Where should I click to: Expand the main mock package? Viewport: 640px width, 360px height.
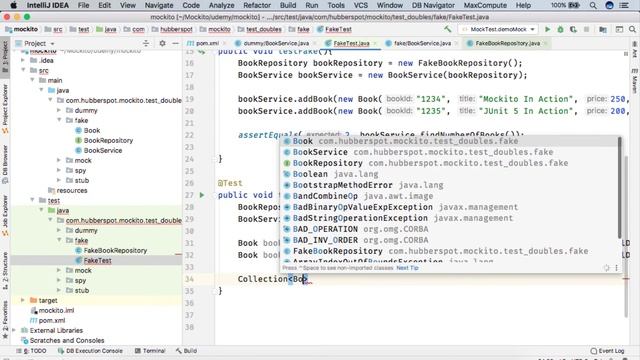point(59,160)
